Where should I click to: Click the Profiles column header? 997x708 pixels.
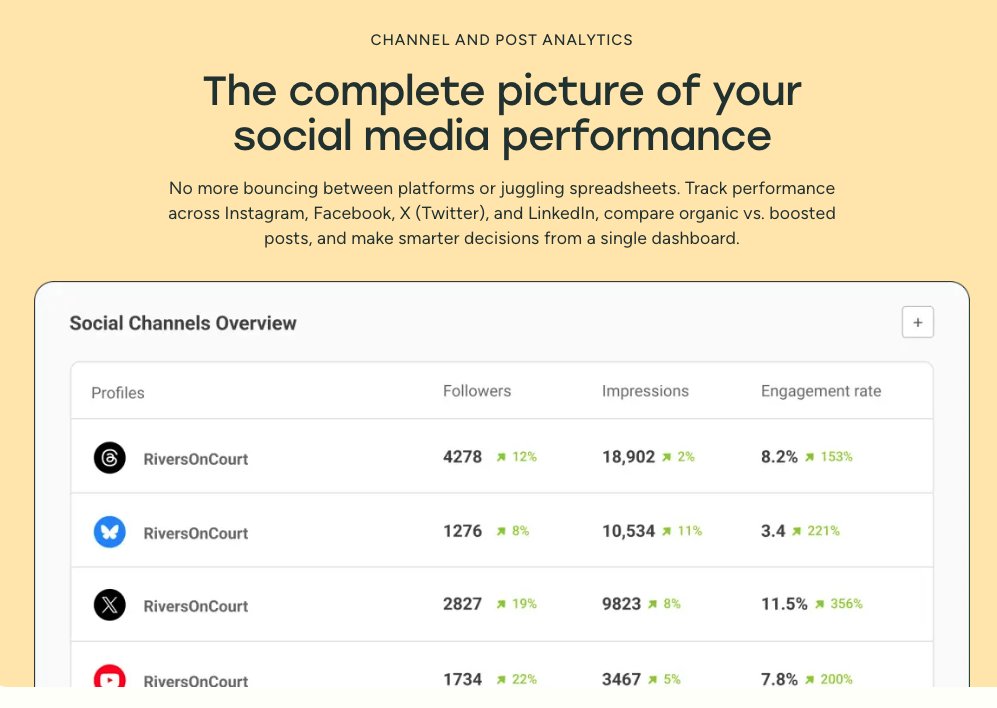pyautogui.click(x=118, y=392)
